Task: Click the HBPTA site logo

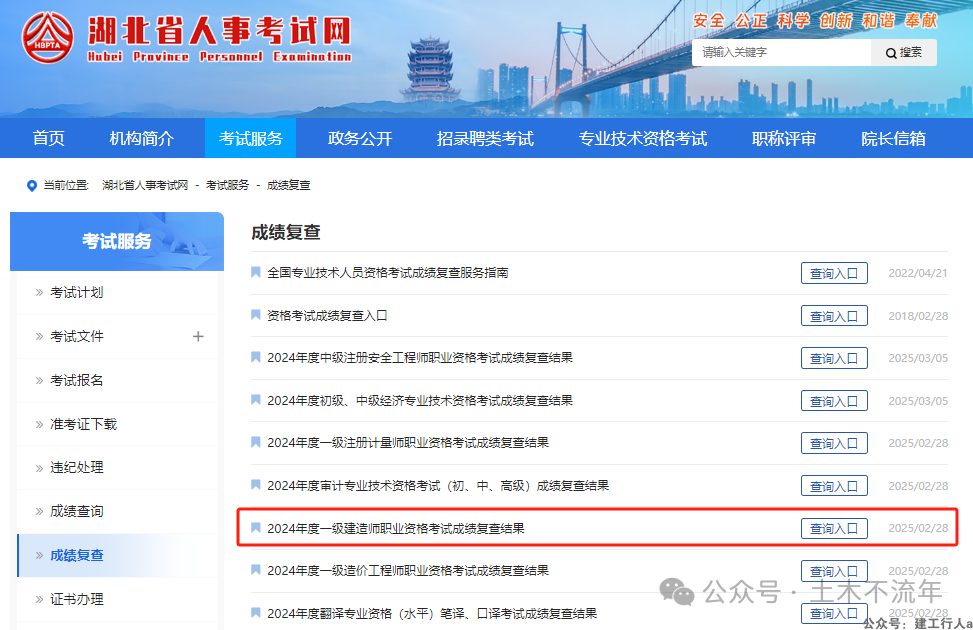Action: pyautogui.click(x=48, y=38)
